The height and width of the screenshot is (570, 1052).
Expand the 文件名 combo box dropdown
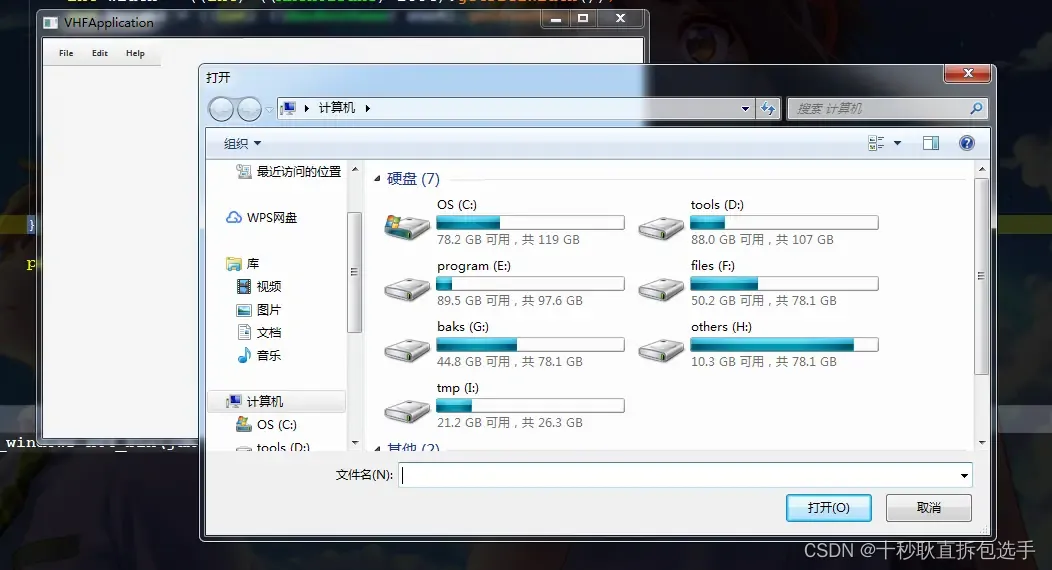(964, 475)
